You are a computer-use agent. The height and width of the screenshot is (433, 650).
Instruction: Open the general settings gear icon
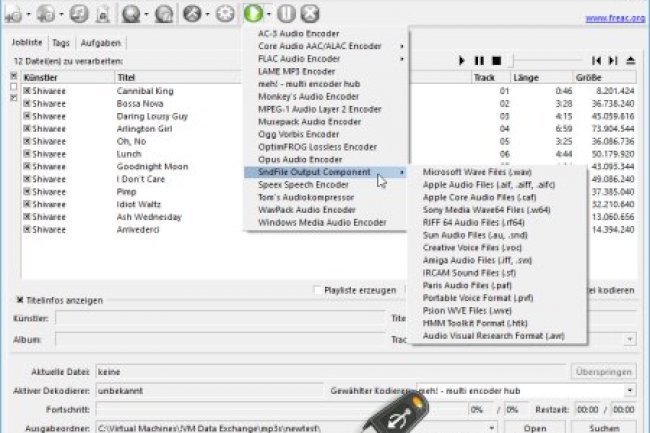click(x=225, y=15)
